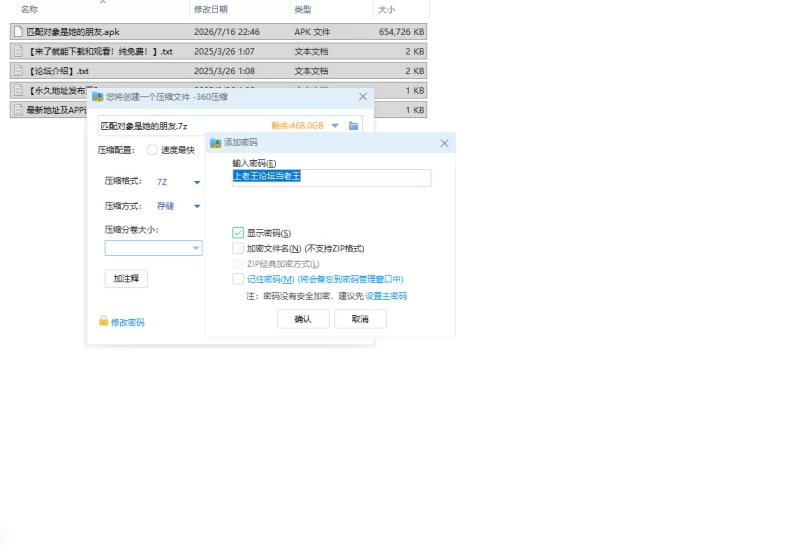Screen dimensions: 800x545
Task: Click the icon of the 最新地址及APP file
Action: (18, 110)
